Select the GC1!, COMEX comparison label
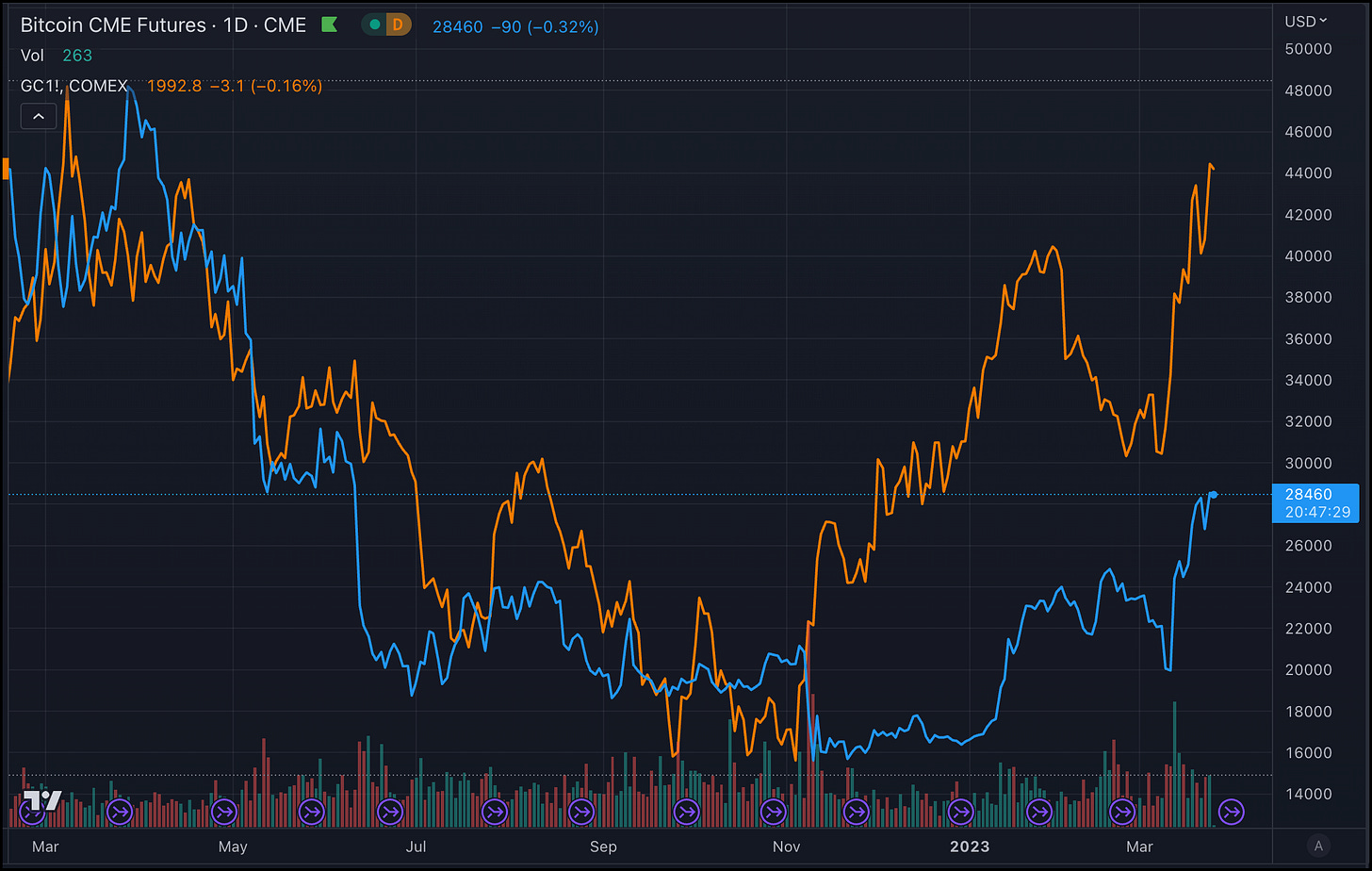The image size is (1372, 871). [x=74, y=86]
